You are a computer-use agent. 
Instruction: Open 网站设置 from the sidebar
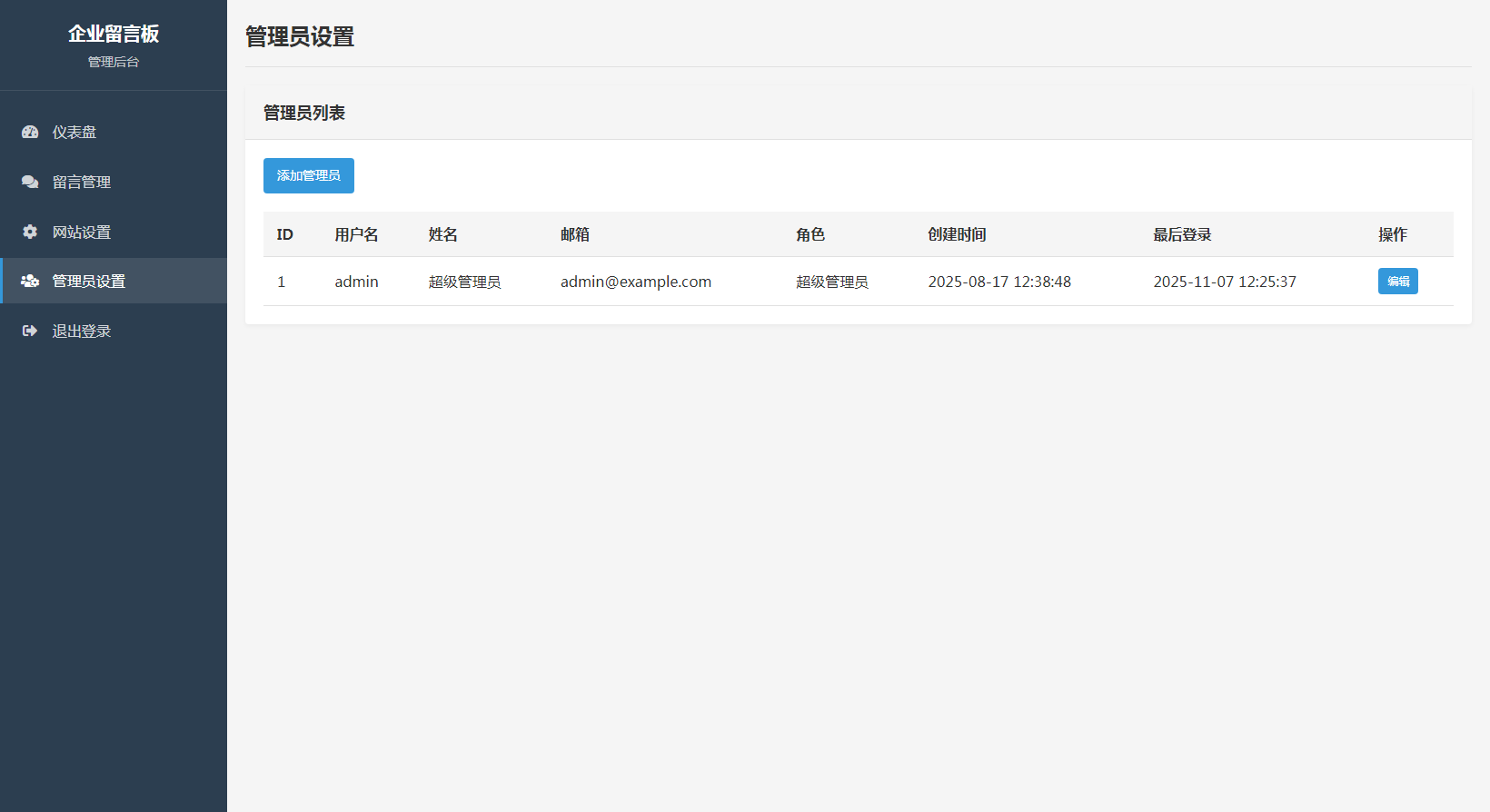(82, 232)
